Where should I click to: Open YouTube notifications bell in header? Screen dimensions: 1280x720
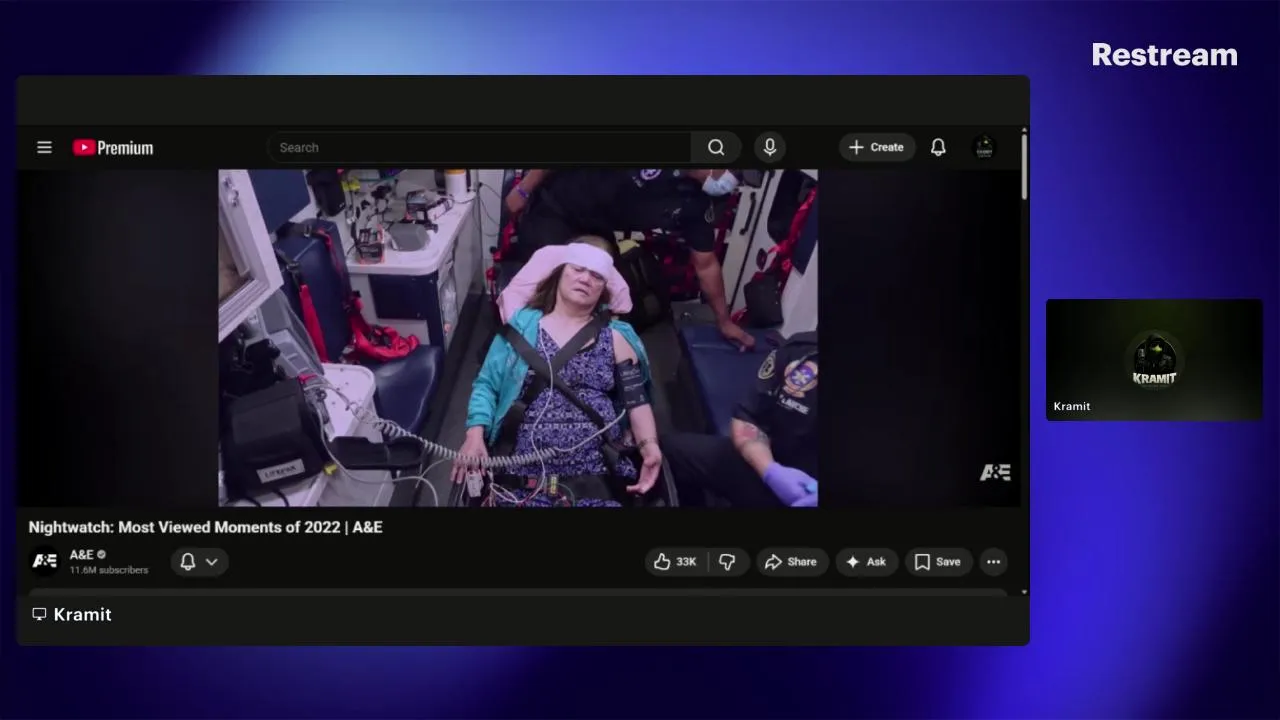point(938,147)
